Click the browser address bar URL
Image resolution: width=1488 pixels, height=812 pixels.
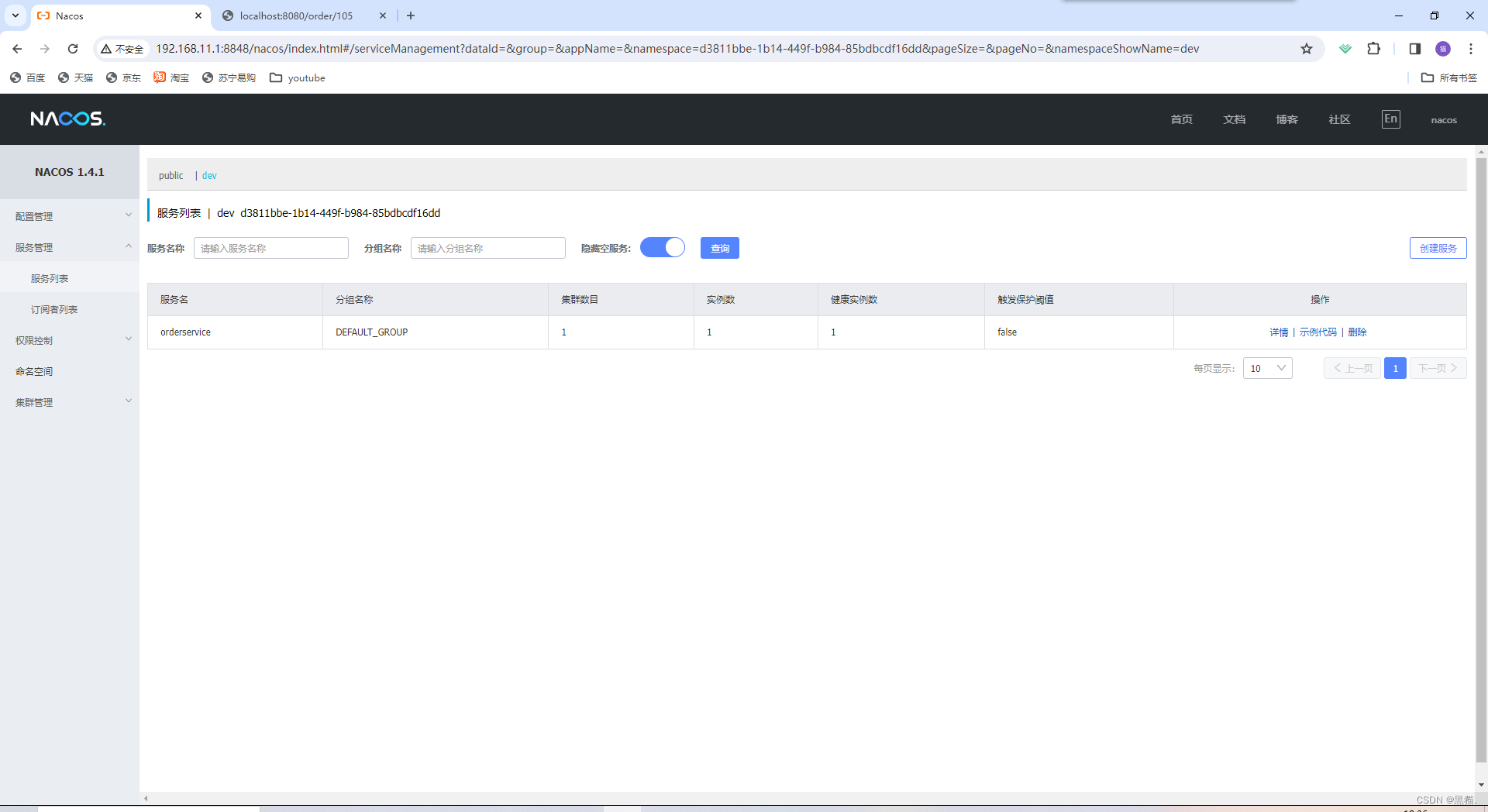point(677,49)
